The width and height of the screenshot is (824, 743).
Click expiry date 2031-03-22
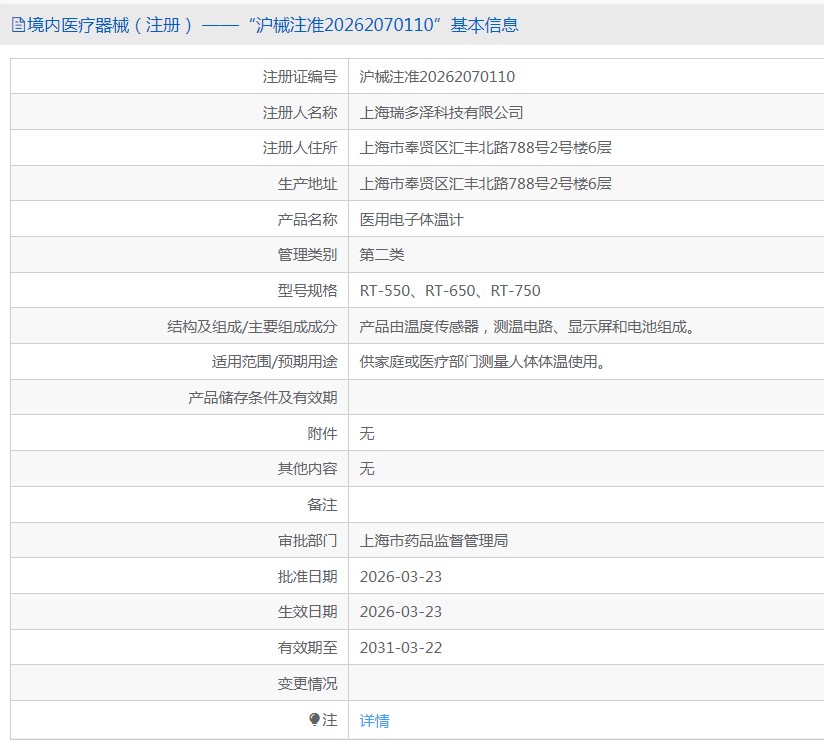tap(401, 648)
